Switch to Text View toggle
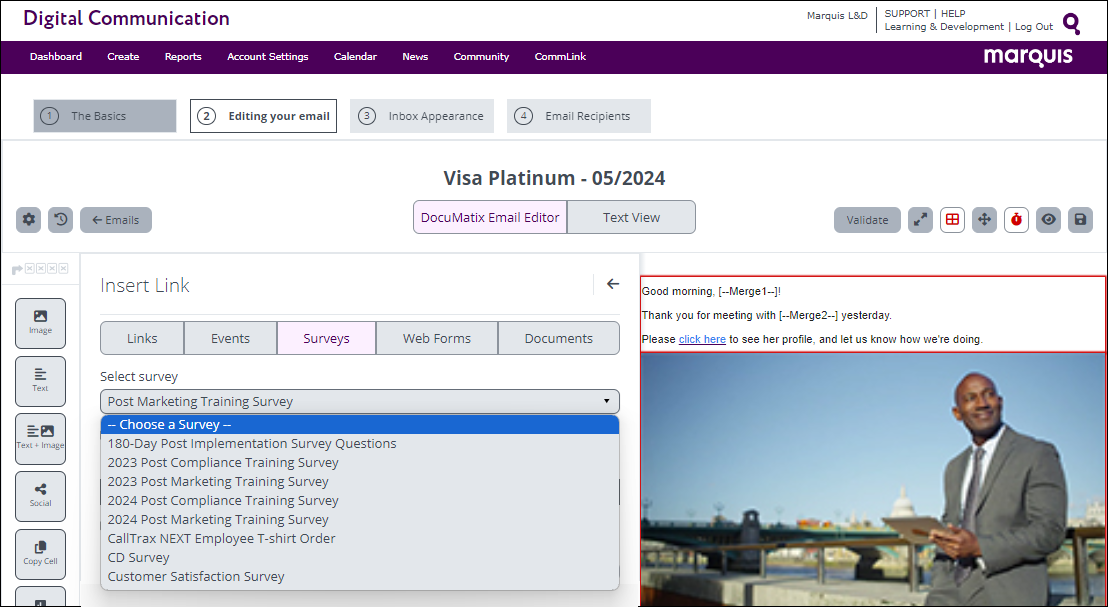 tap(631, 217)
